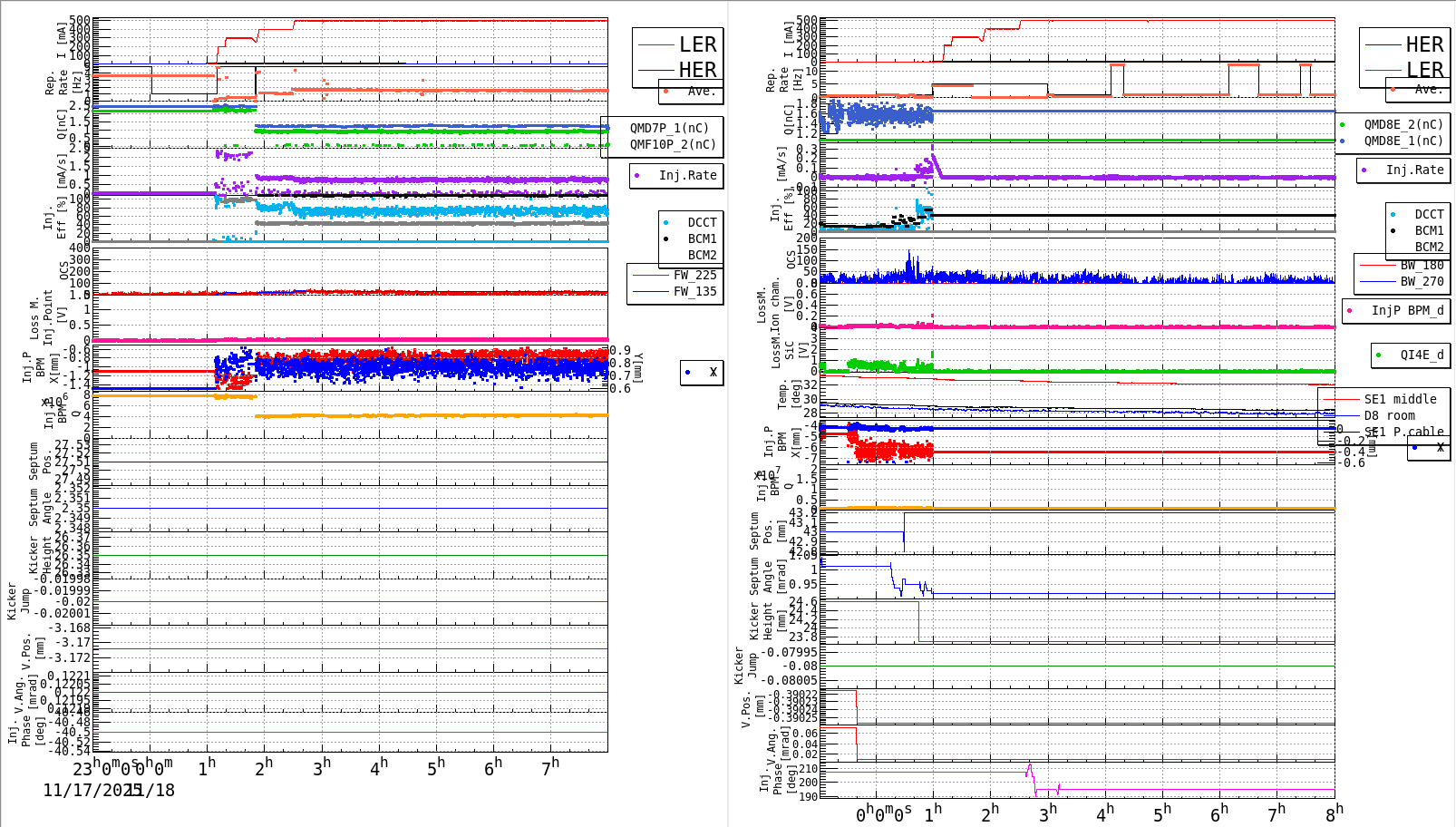Click the 2h time tick on the left plot

tap(264, 767)
